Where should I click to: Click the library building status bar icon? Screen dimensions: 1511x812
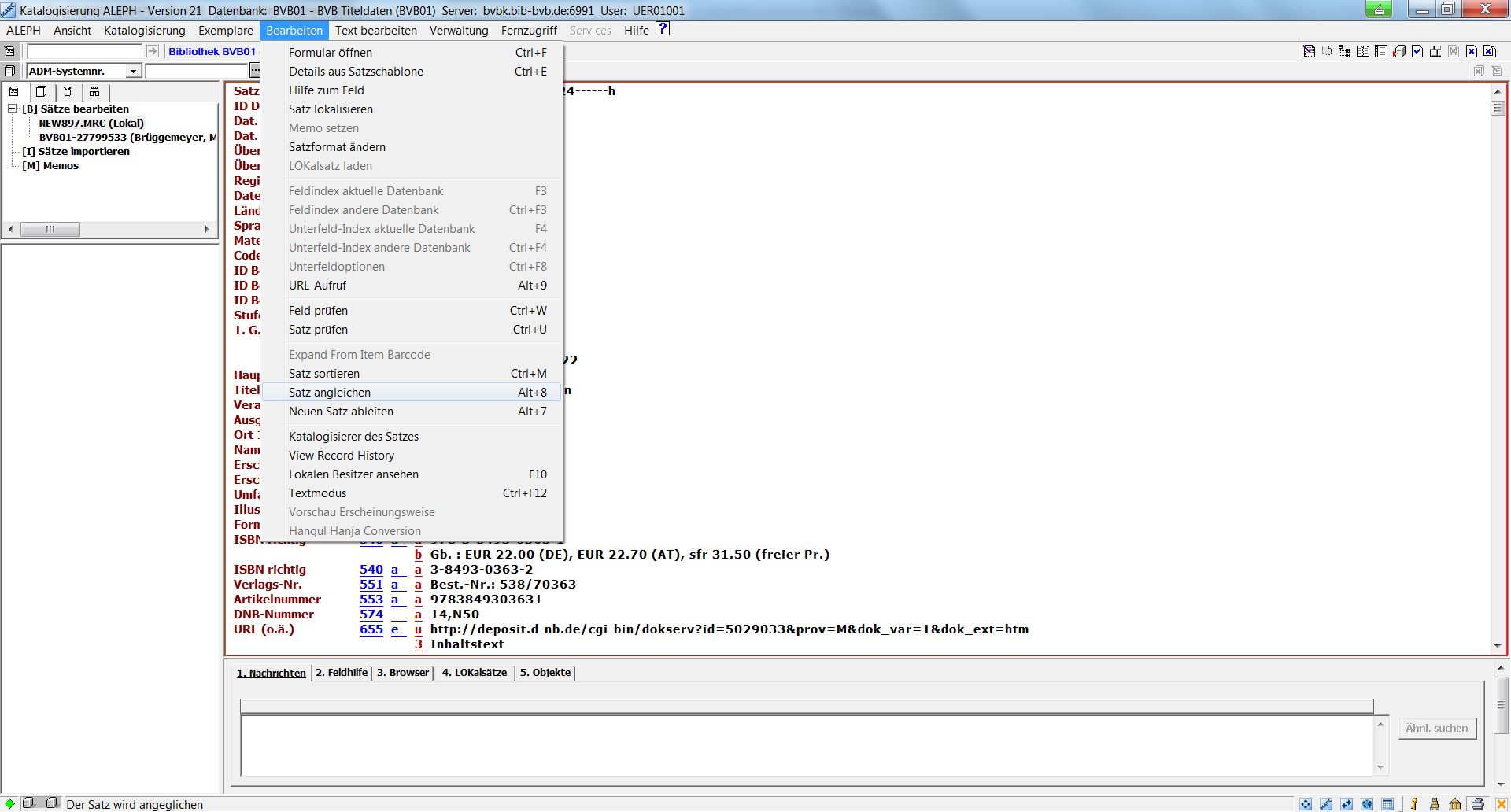1455,804
